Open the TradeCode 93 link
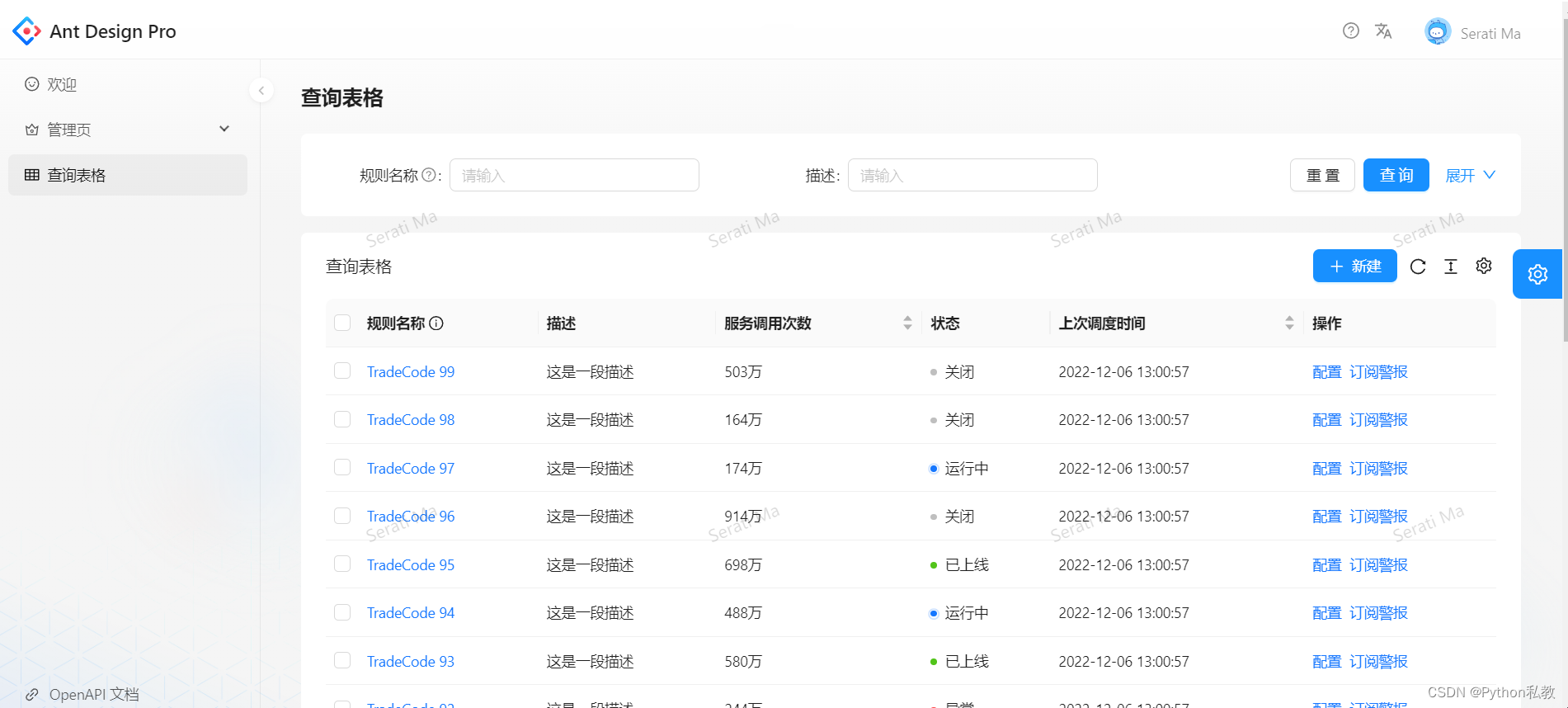 (x=411, y=662)
